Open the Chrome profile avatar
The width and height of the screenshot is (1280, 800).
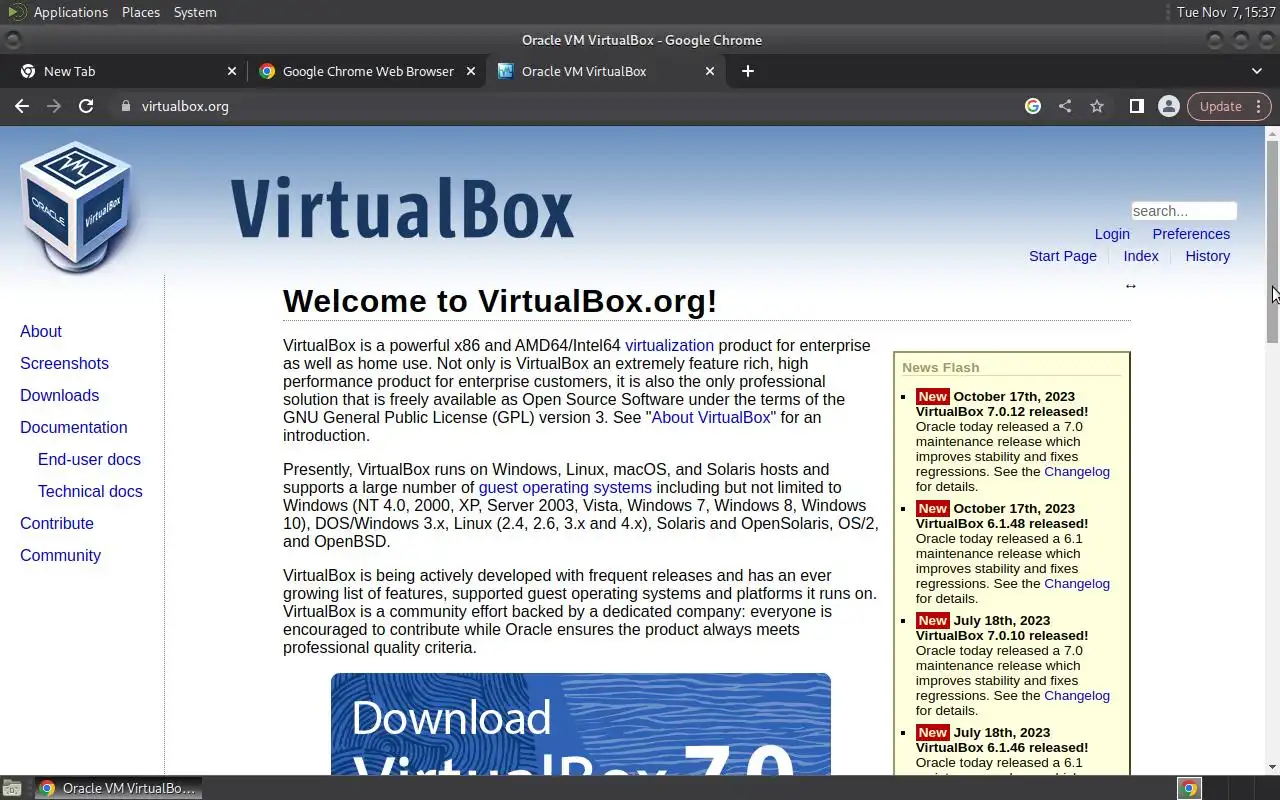click(1168, 106)
